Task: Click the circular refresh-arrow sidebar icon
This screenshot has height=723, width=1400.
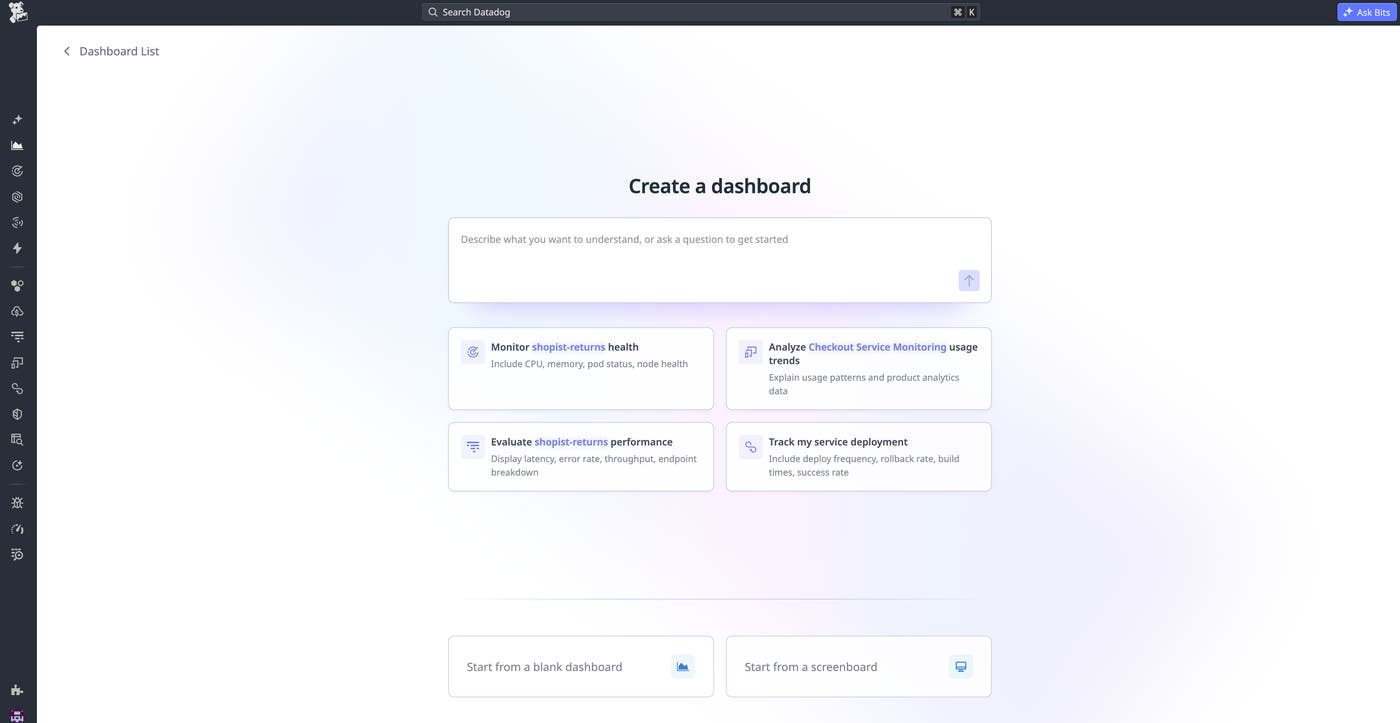Action: [x=17, y=466]
